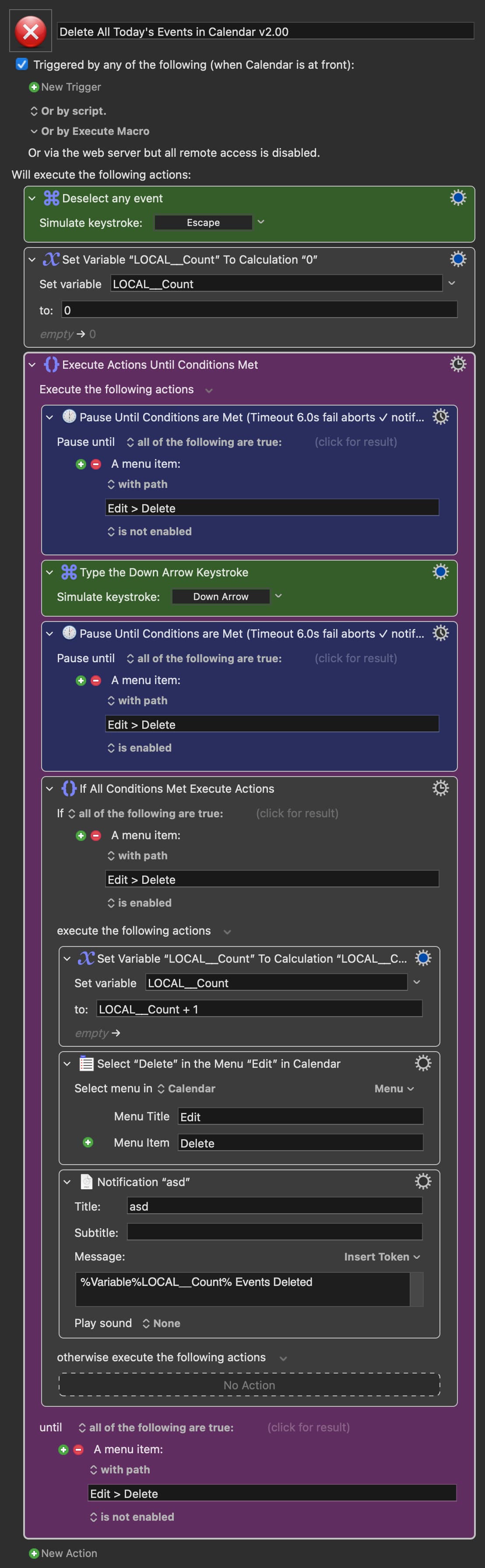Open gear menu of second Pause Until action
The width and height of the screenshot is (485, 1568).
click(440, 633)
